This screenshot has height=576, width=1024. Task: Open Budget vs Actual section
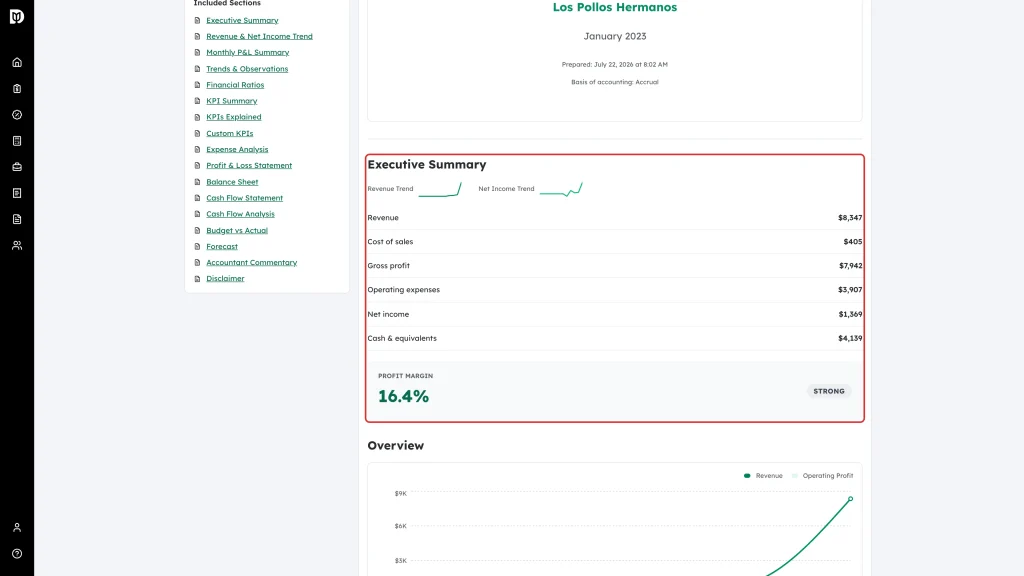(237, 231)
